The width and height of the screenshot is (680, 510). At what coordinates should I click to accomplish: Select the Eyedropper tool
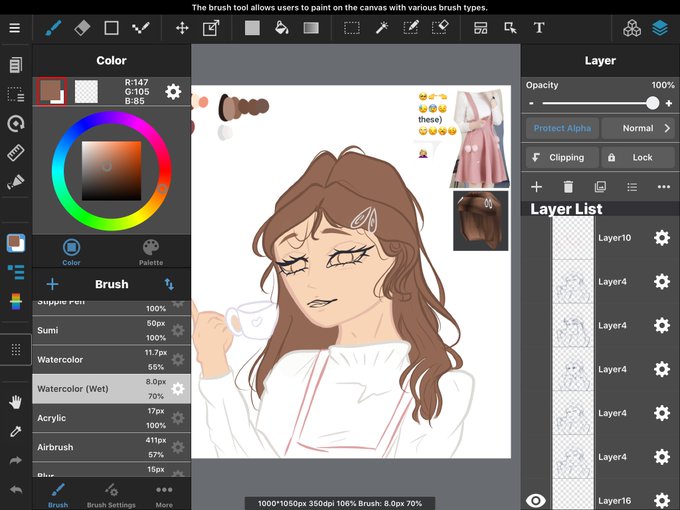point(16,432)
